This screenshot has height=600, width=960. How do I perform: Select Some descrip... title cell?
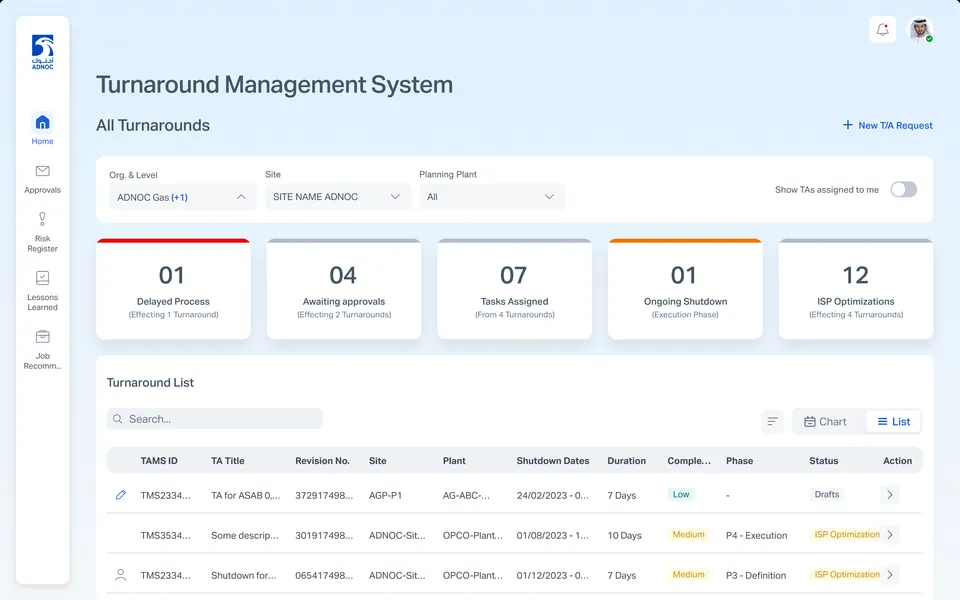[244, 535]
